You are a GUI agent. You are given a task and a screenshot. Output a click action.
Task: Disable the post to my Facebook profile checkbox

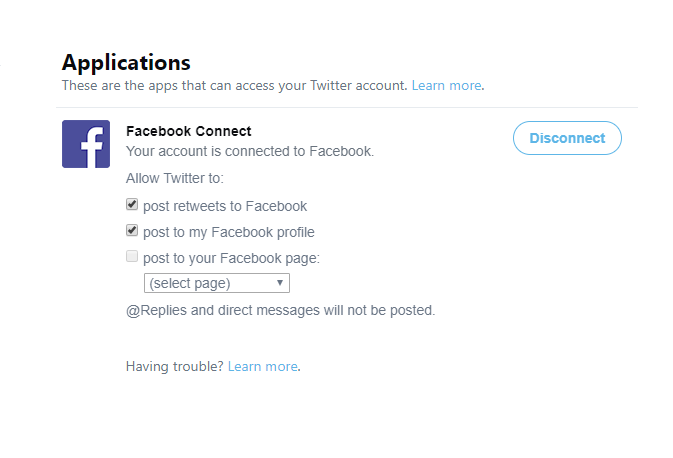(x=132, y=231)
